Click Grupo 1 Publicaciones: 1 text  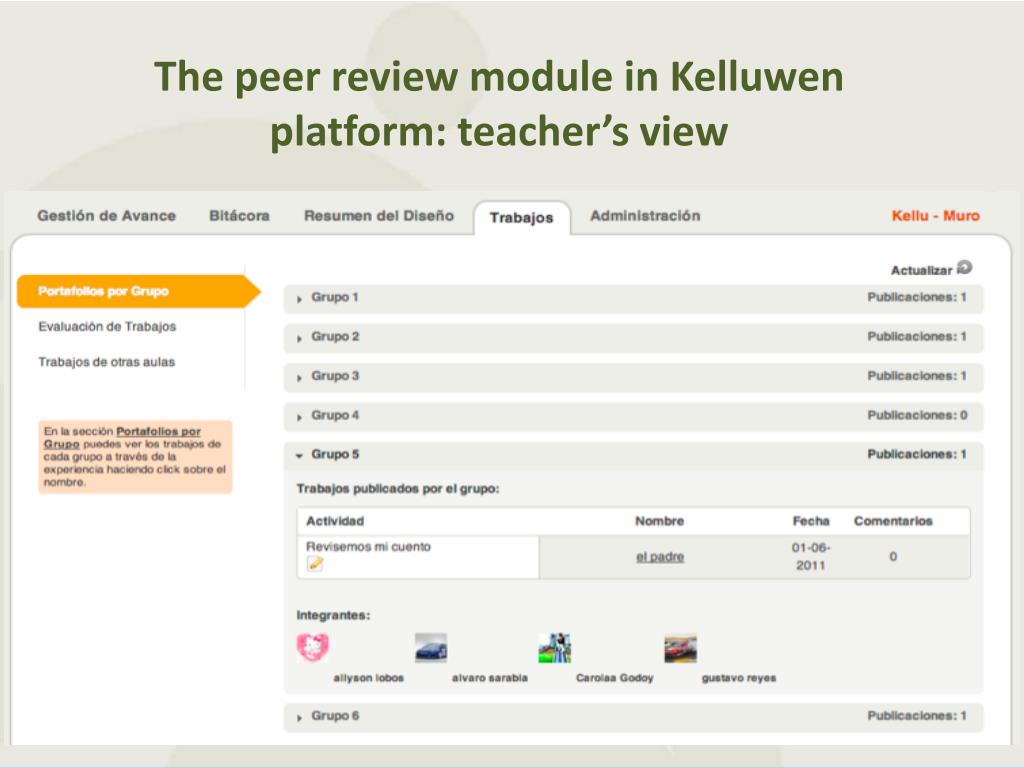click(x=917, y=297)
